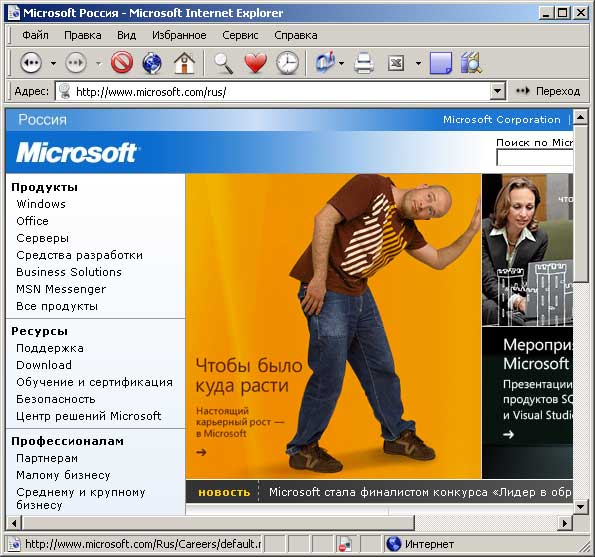This screenshot has width=595, height=557.
Task: Expand the Forward button history dropdown
Action: pyautogui.click(x=99, y=63)
